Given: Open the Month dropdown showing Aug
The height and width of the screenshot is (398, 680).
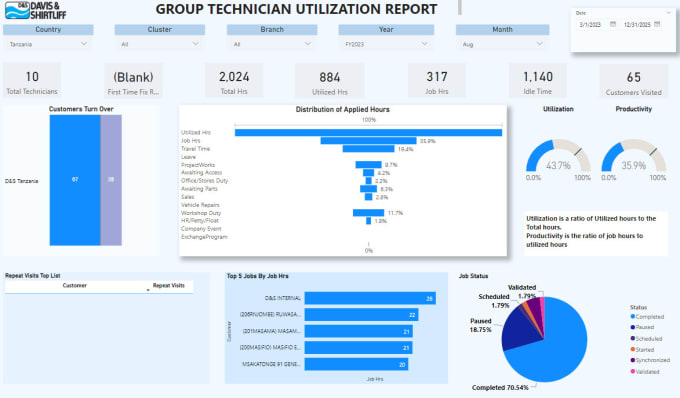Looking at the screenshot, I should click(502, 44).
